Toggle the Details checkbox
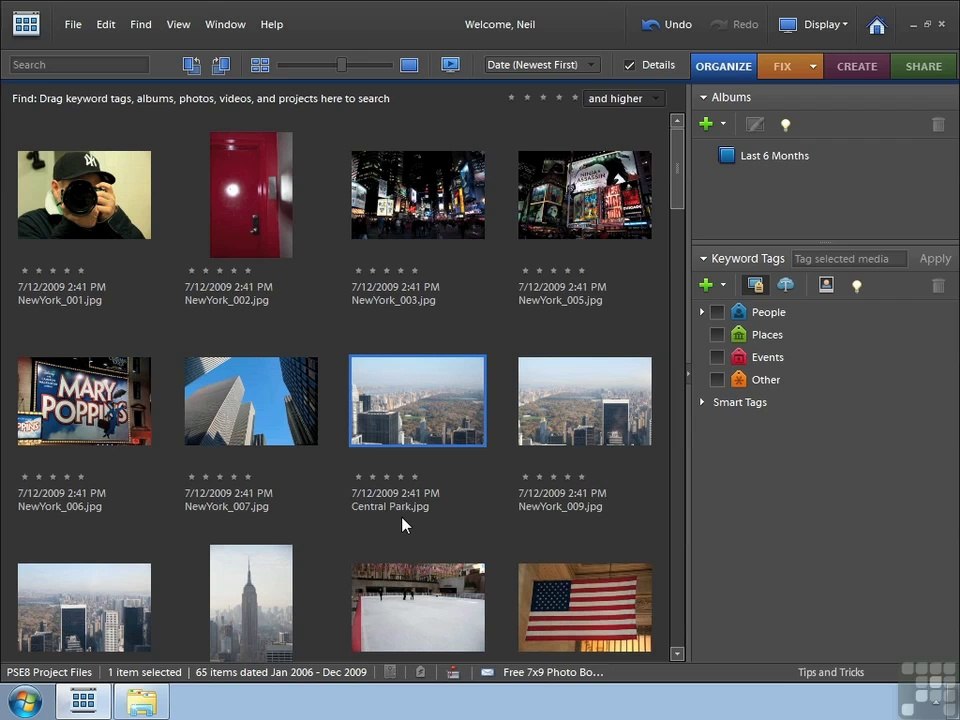The height and width of the screenshot is (720, 960). pos(629,65)
